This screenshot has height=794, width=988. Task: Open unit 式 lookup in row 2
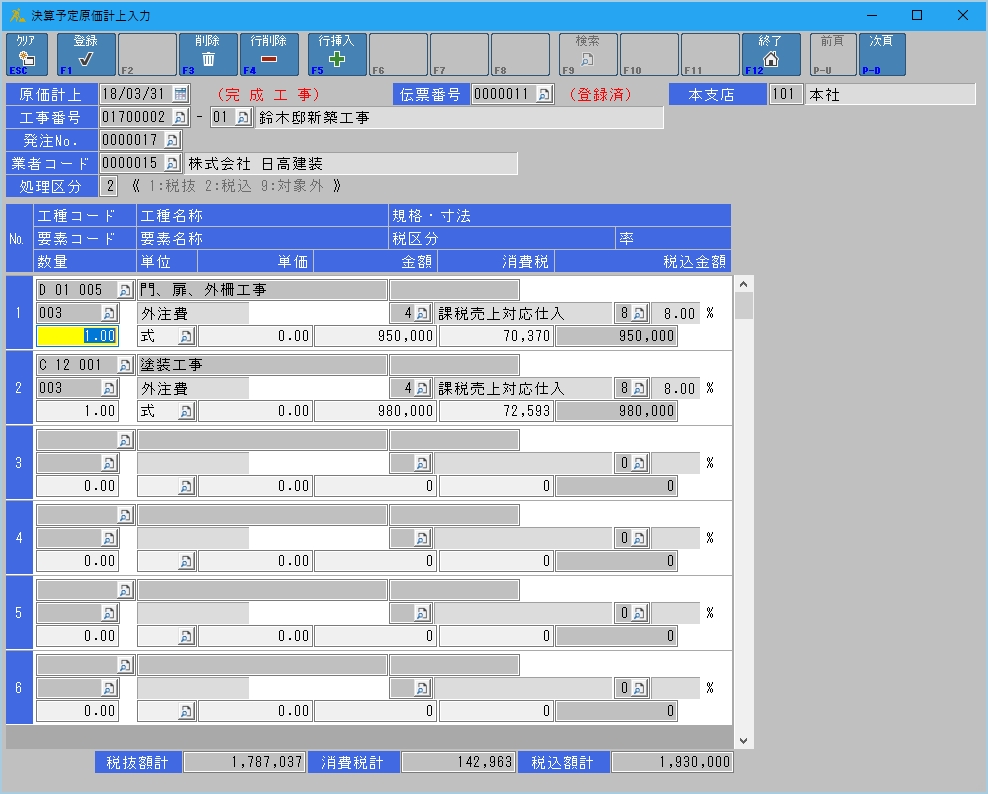coord(185,411)
